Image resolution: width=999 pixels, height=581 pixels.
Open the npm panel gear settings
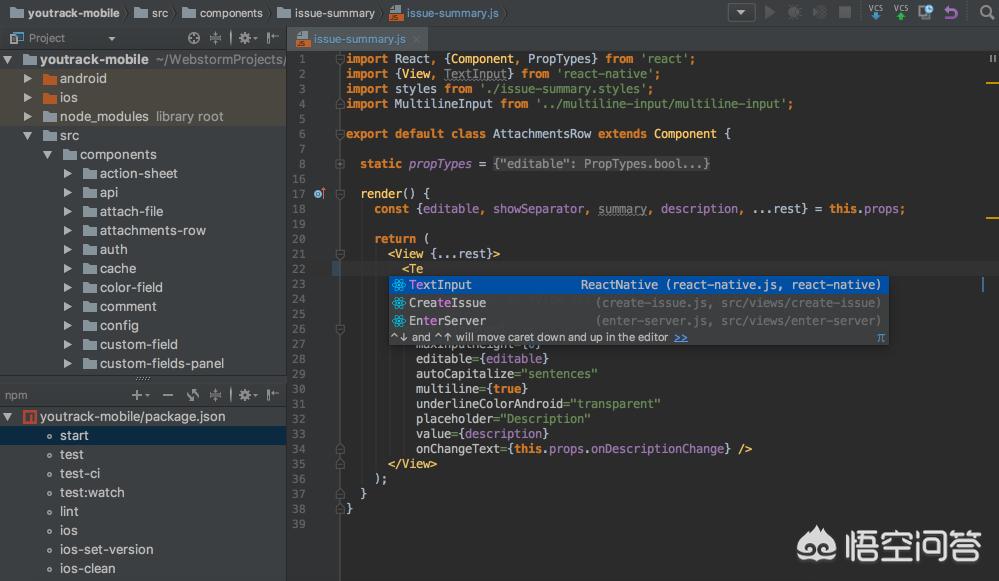pyautogui.click(x=247, y=395)
